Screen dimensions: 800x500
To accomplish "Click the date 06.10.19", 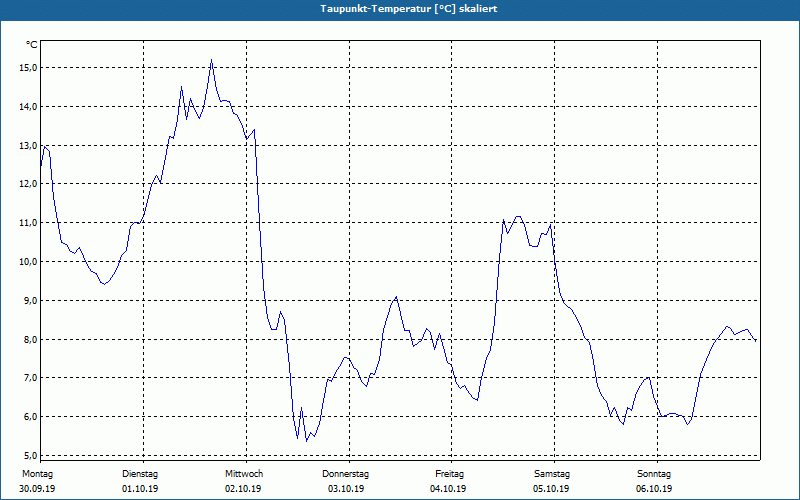I will pyautogui.click(x=654, y=489).
